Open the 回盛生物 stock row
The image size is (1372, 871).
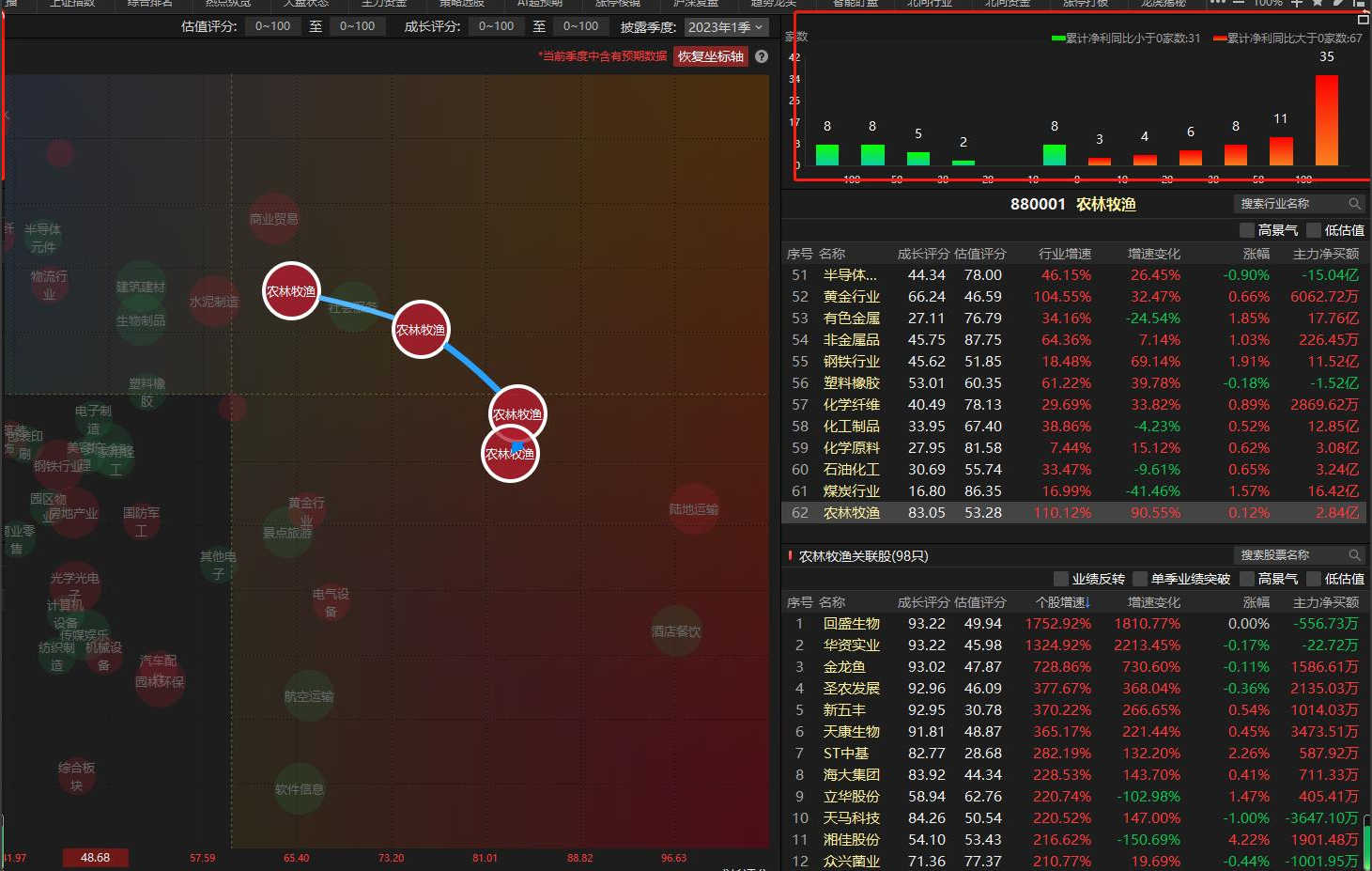click(1073, 624)
